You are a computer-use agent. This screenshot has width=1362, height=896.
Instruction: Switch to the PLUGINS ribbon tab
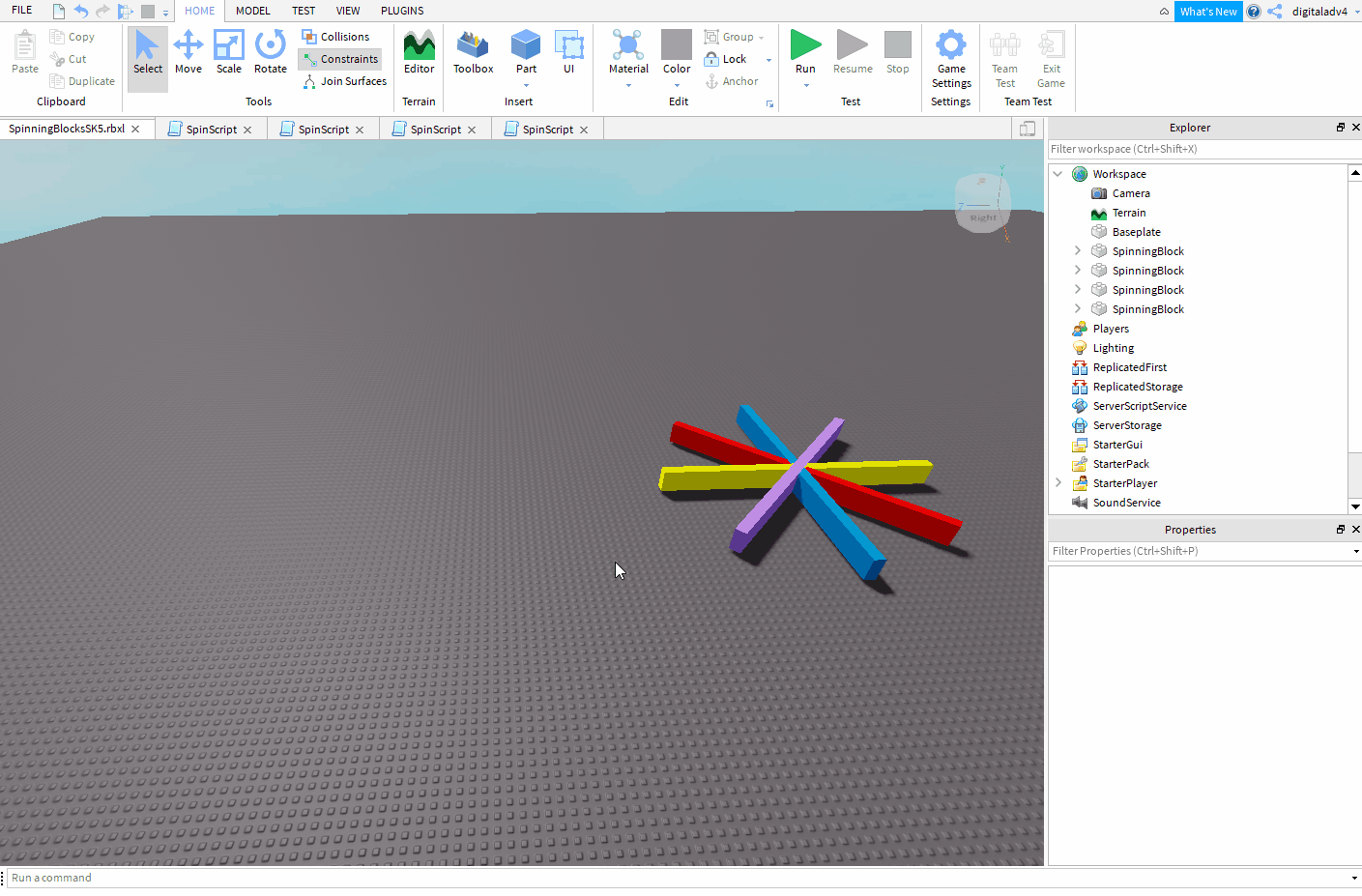(402, 11)
